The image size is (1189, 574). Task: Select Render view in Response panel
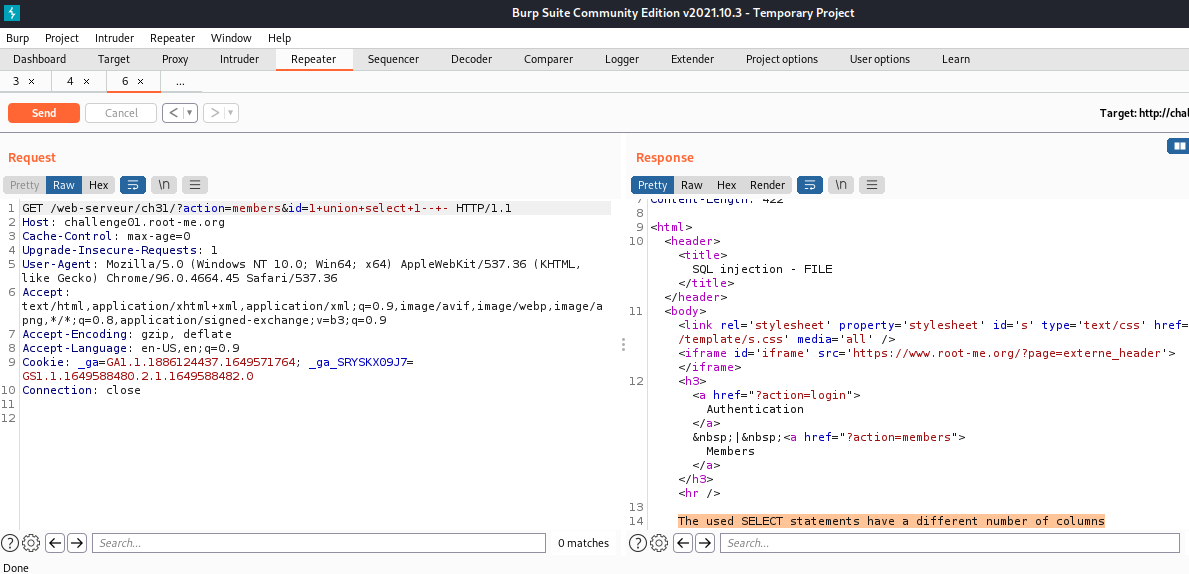tap(767, 185)
